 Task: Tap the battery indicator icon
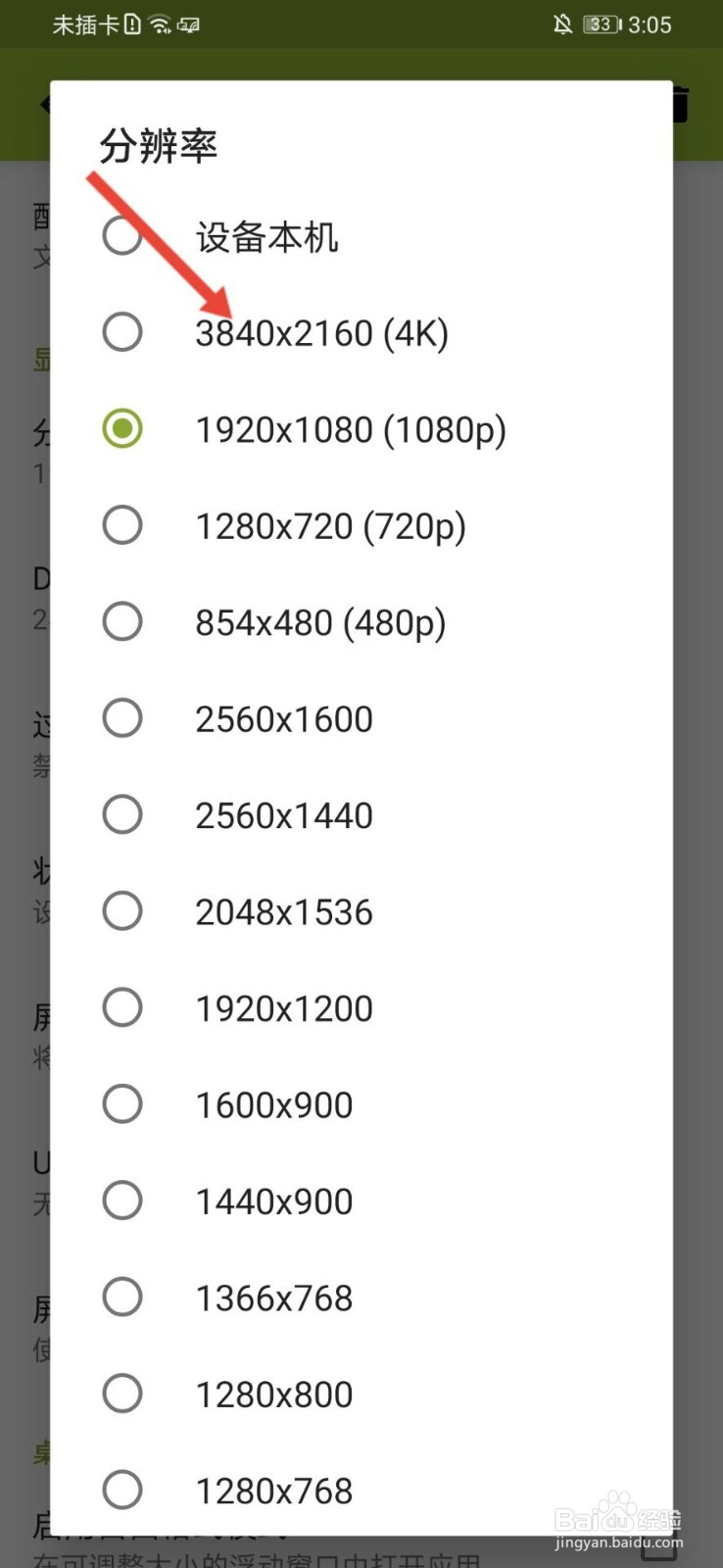point(602,24)
